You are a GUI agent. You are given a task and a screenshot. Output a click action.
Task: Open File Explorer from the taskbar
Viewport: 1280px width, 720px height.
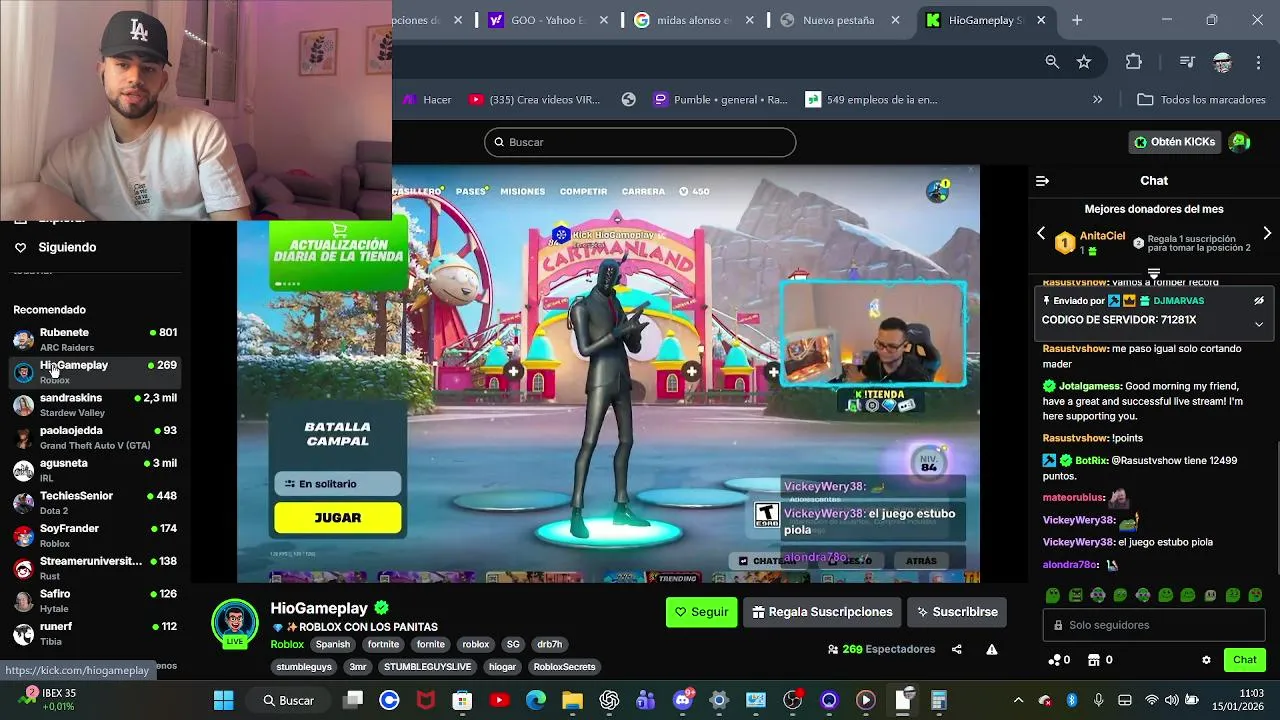(572, 700)
